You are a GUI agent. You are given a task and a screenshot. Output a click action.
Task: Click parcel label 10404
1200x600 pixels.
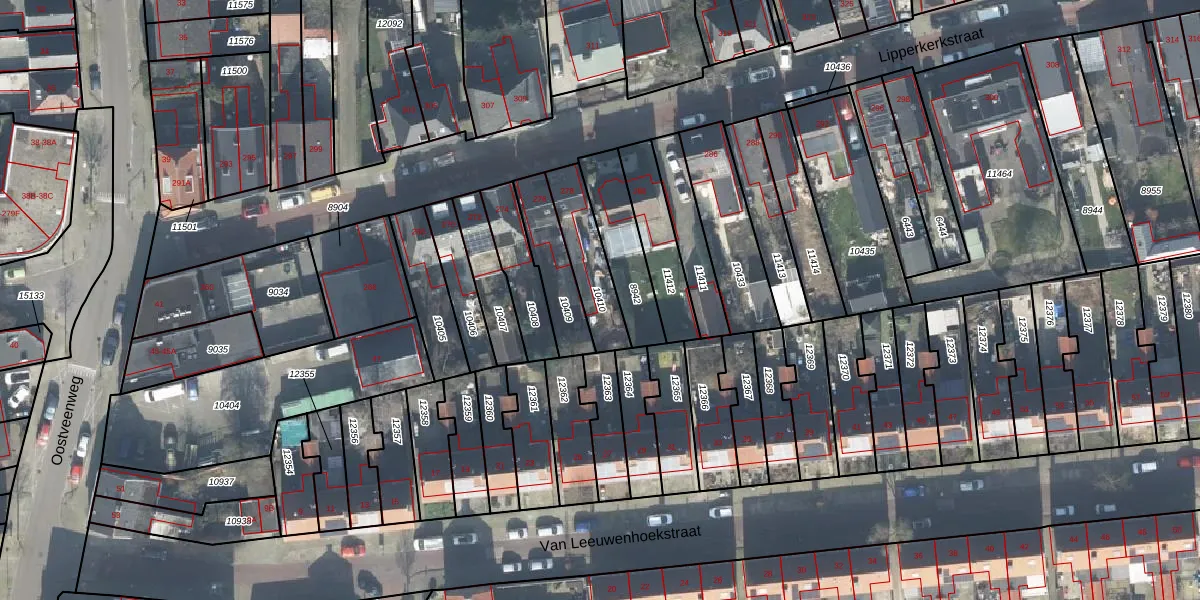click(x=227, y=405)
